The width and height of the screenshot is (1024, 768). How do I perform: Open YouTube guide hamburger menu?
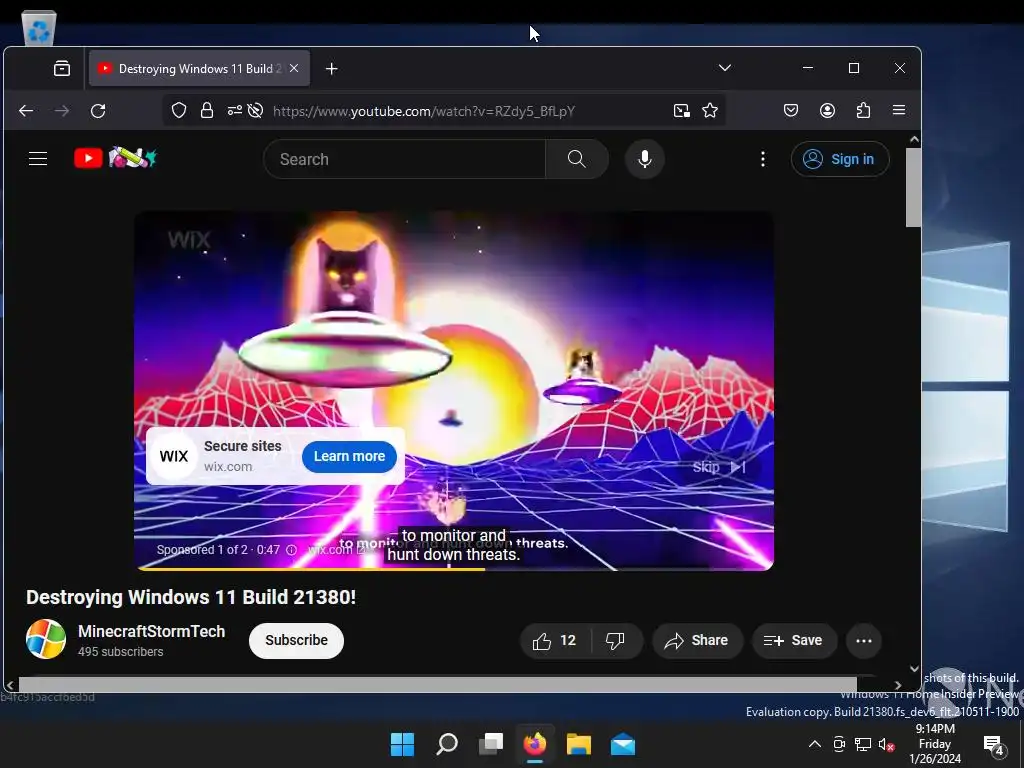(x=38, y=159)
